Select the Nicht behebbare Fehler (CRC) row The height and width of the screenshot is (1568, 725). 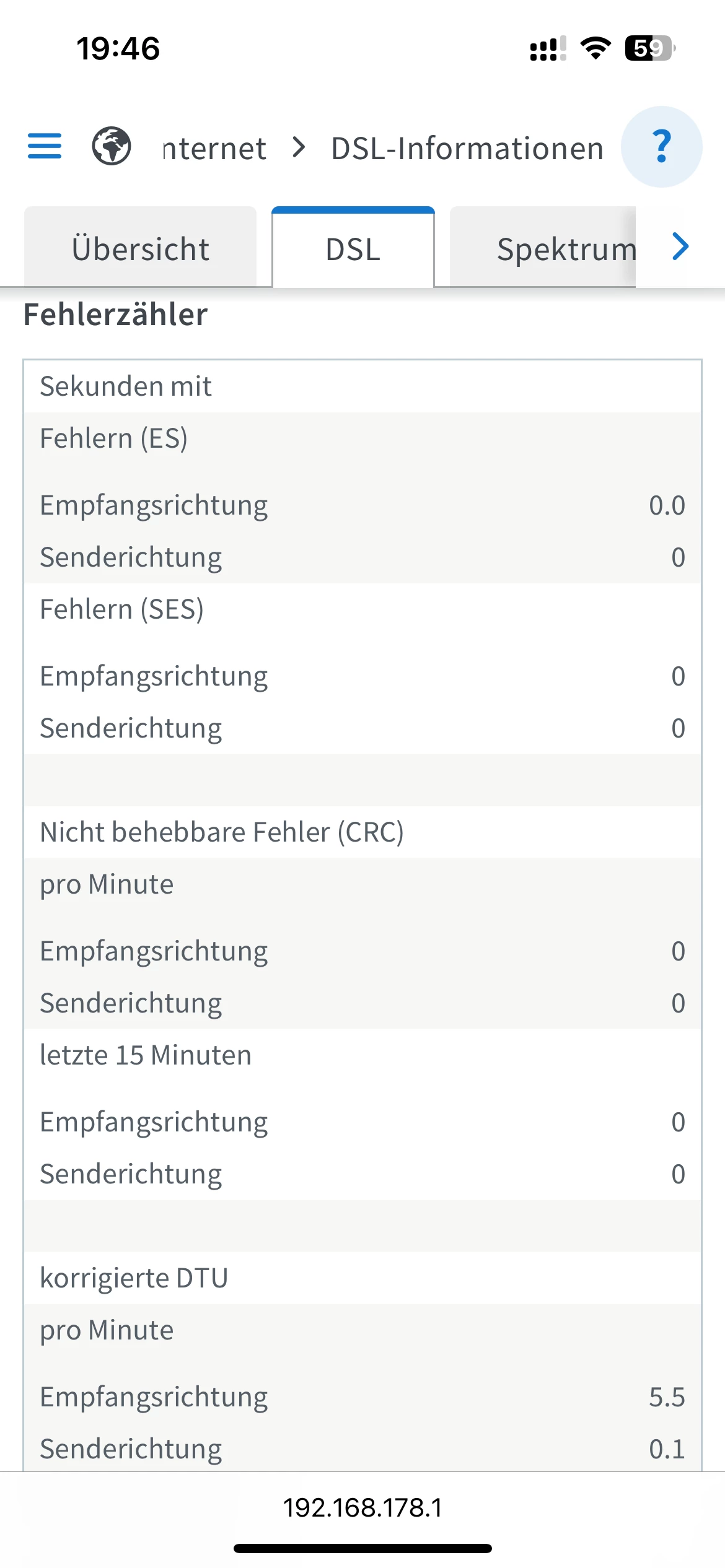point(222,832)
